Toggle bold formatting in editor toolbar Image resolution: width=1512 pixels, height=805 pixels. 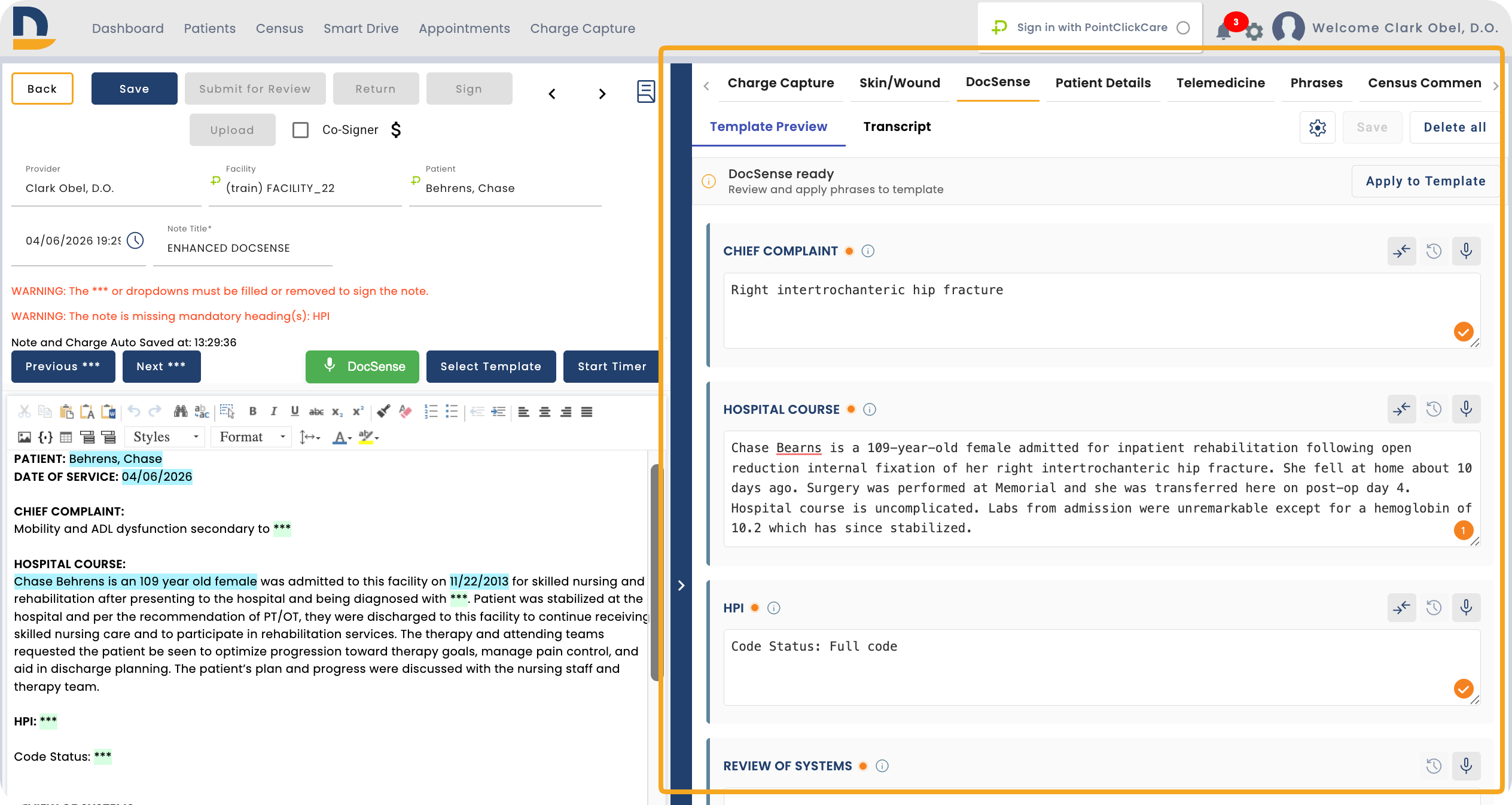coord(253,411)
